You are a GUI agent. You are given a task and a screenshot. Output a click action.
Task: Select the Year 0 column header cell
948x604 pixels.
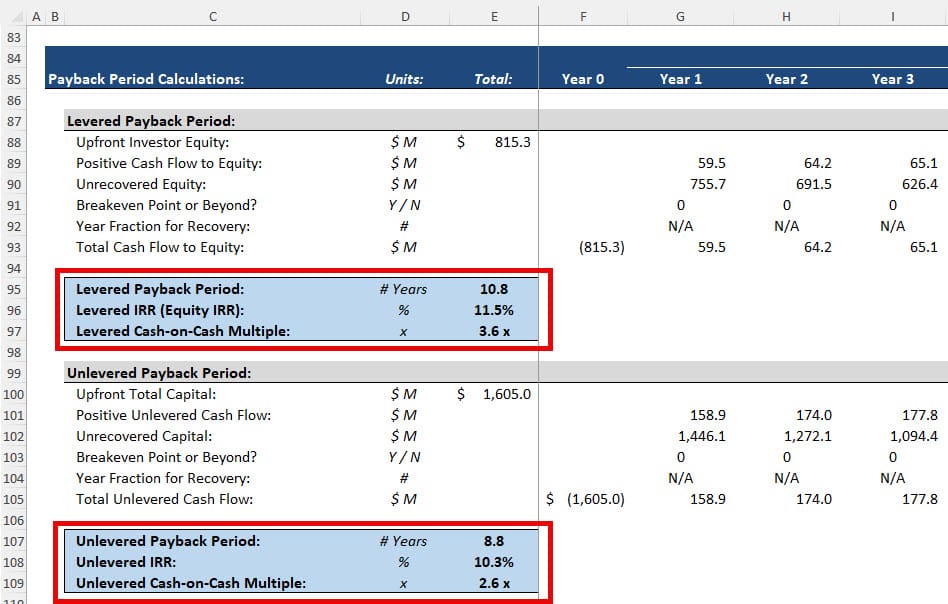(583, 79)
